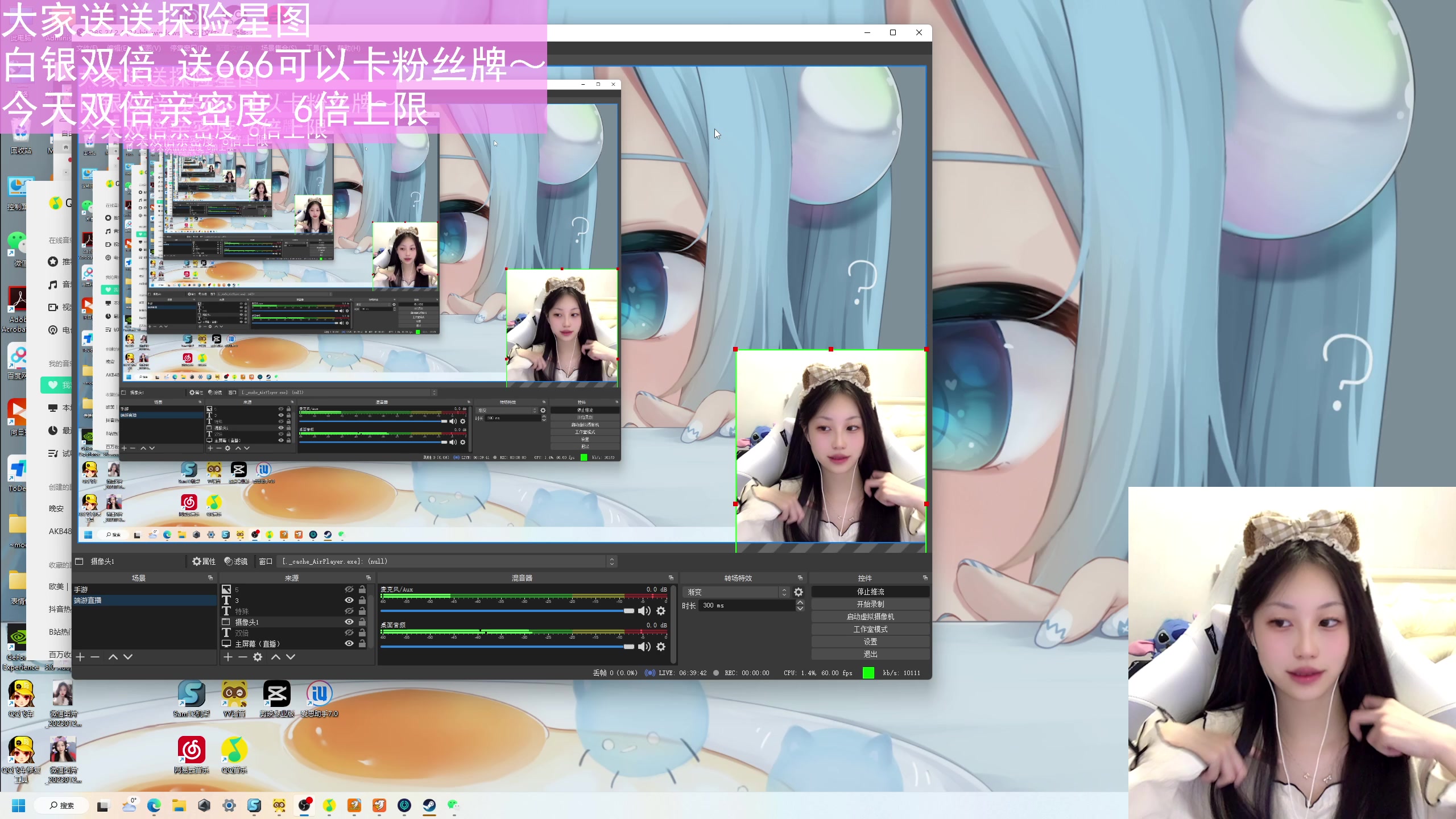The height and width of the screenshot is (819, 1456).
Task: Adjust 桌面音频 volume slider
Action: tap(507, 647)
